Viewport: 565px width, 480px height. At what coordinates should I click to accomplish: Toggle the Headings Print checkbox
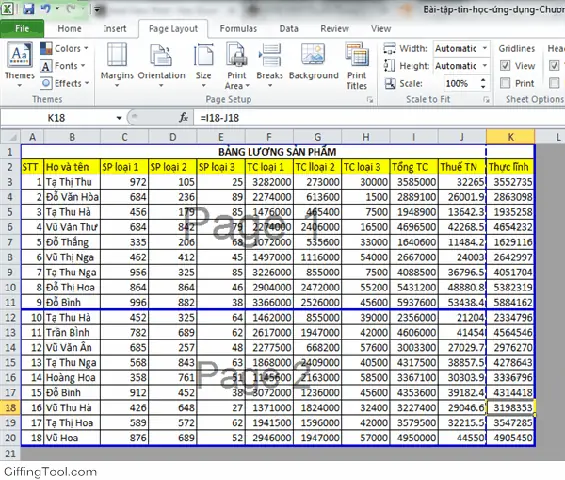coord(554,83)
